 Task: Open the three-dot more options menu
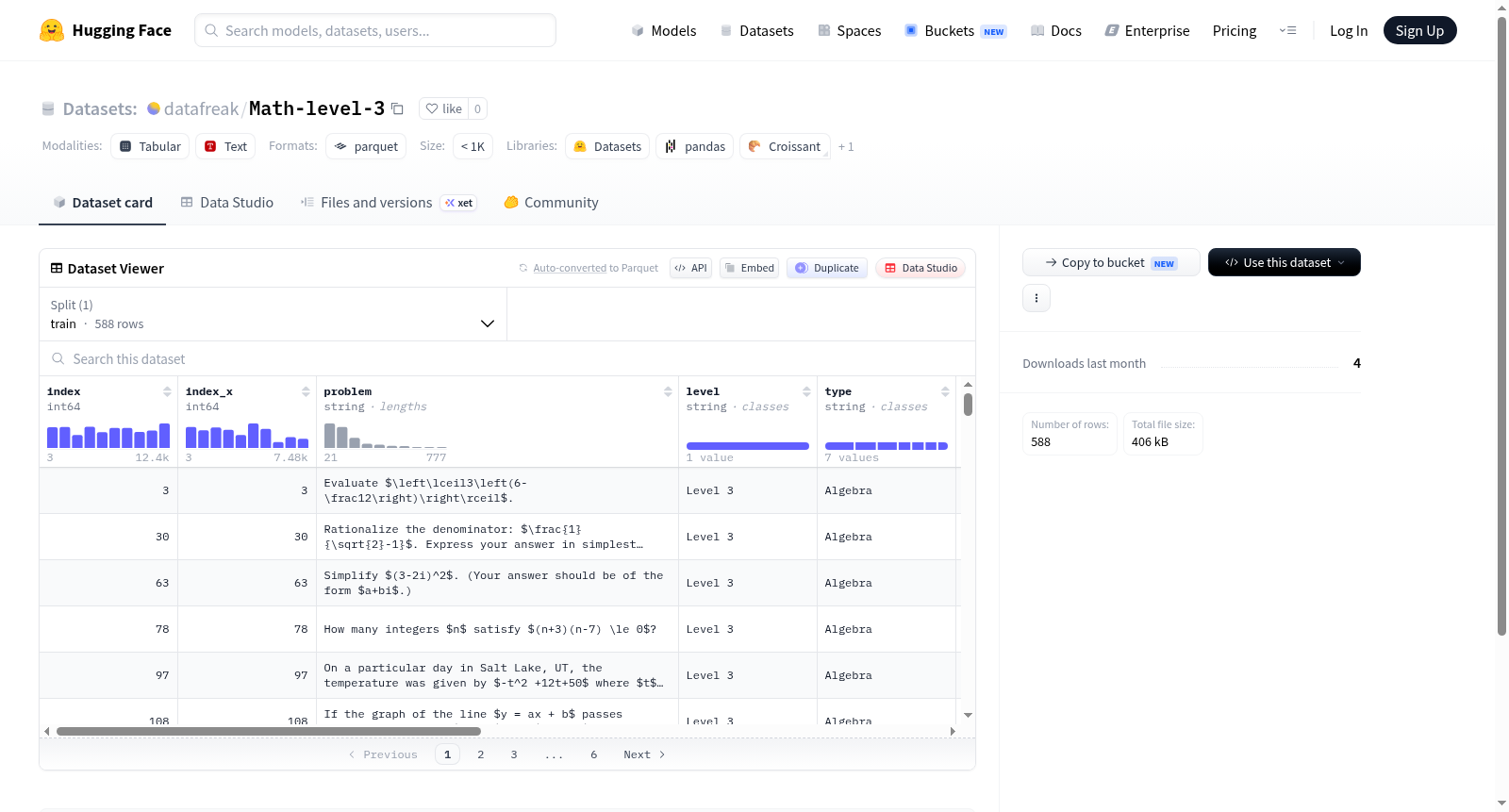1036,298
